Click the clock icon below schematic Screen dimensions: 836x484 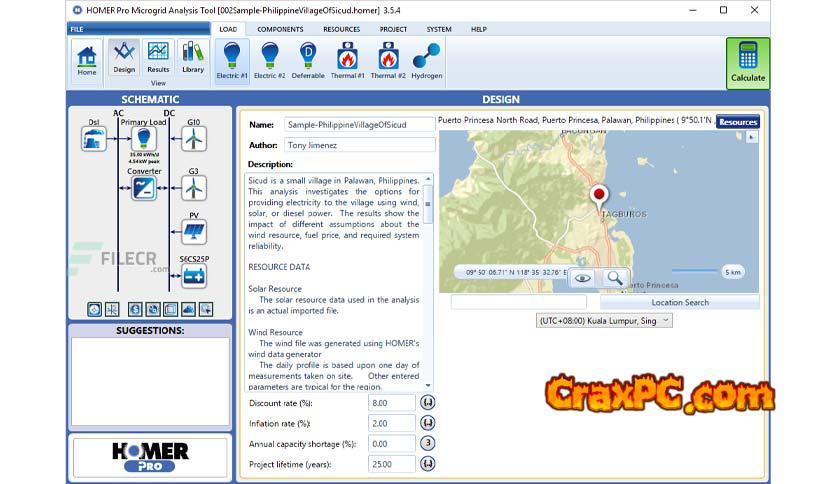click(94, 309)
